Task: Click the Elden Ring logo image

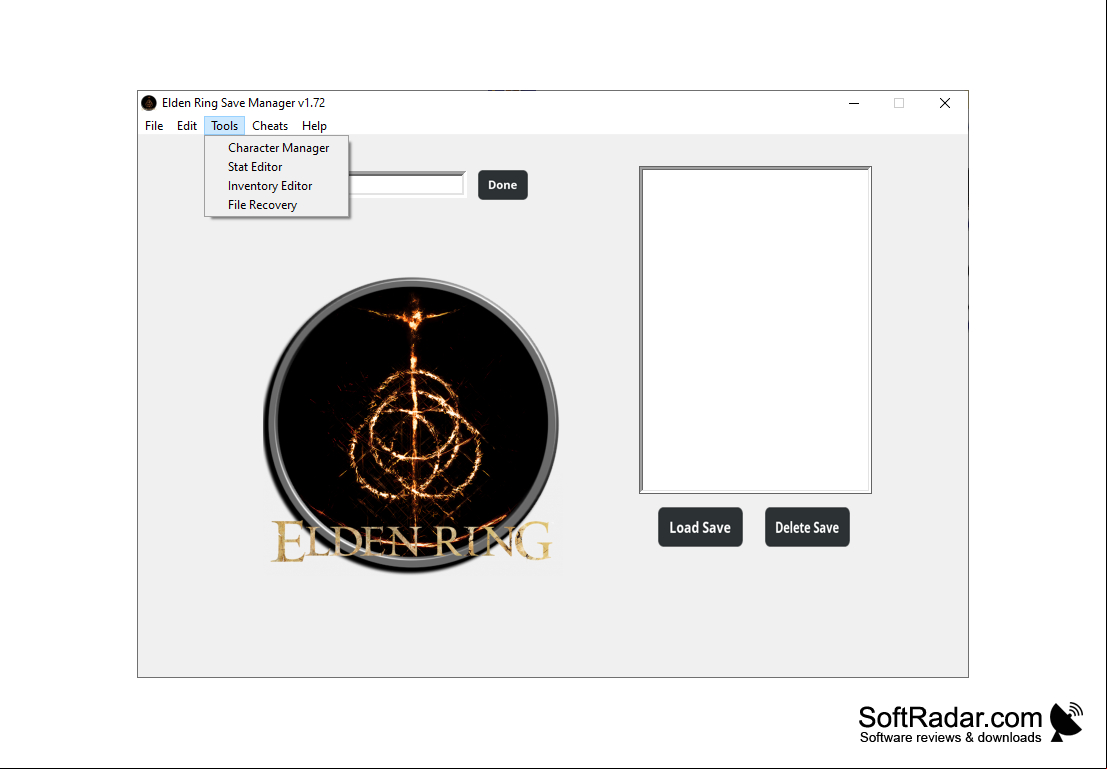Action: (411, 424)
